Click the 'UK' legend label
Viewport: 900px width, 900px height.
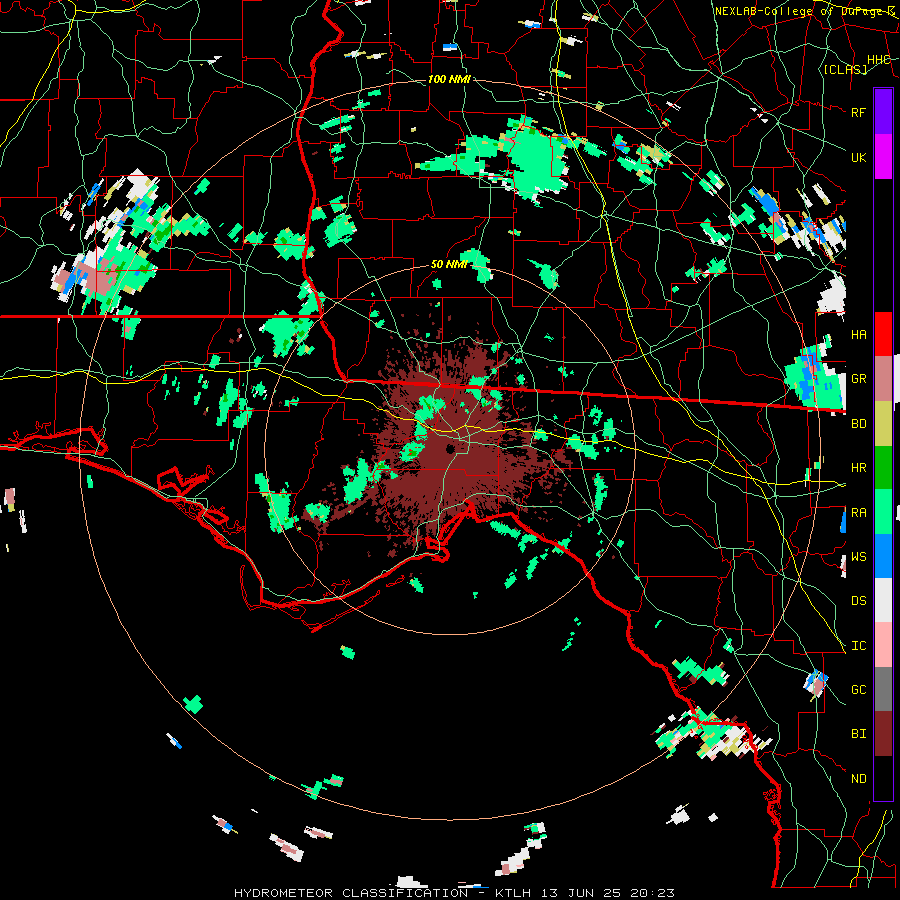[858, 157]
